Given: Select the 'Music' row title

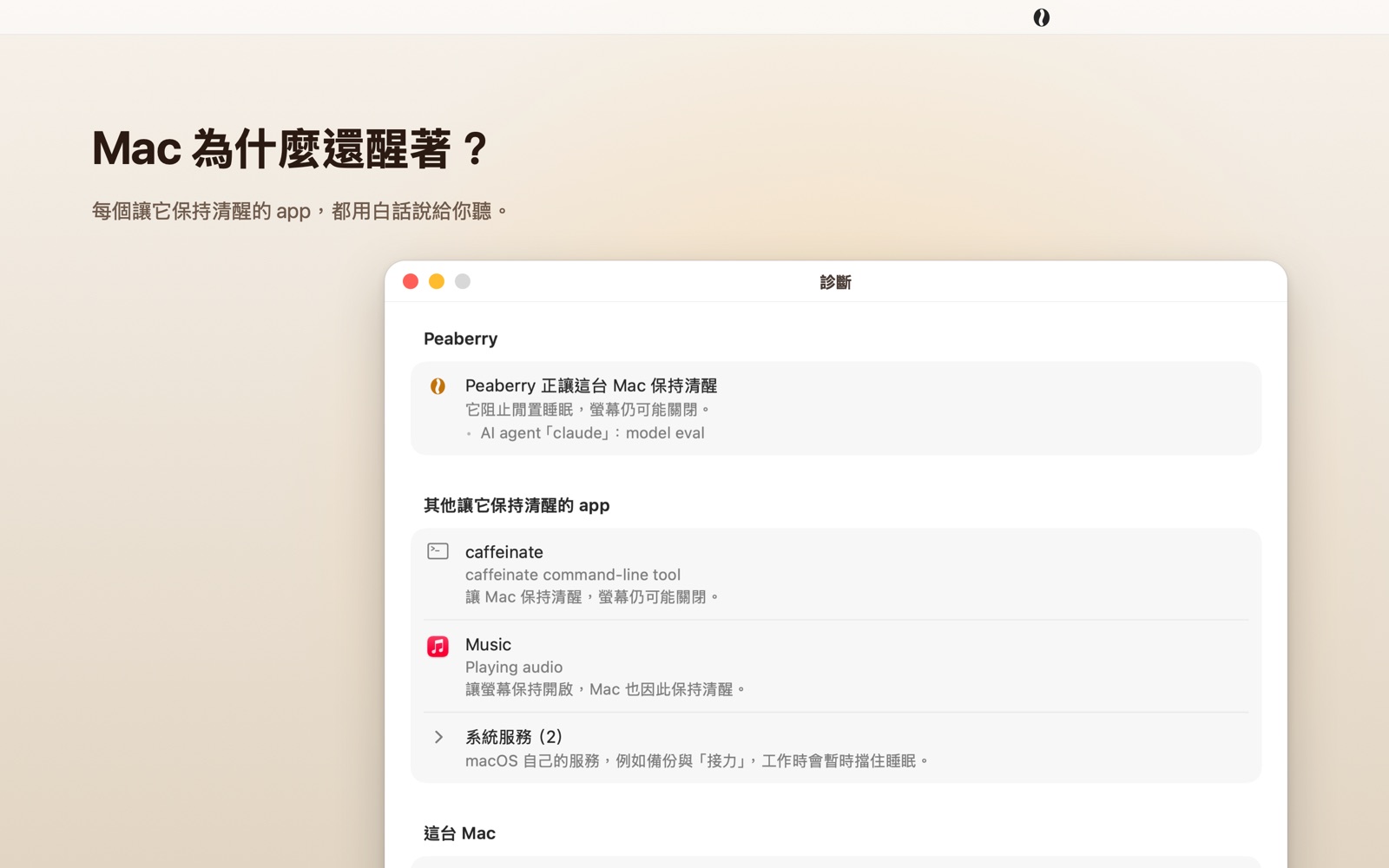Looking at the screenshot, I should (488, 645).
